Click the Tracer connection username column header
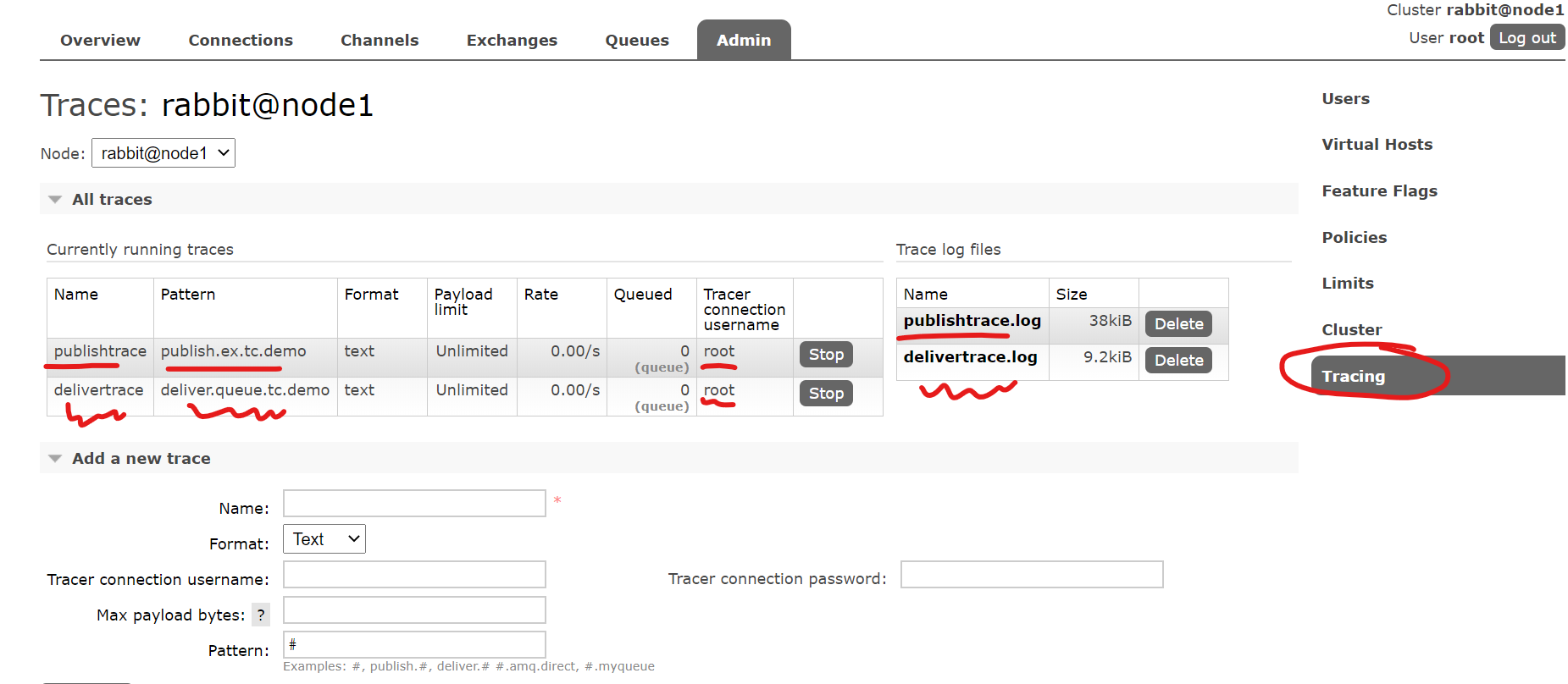This screenshot has height=684, width=1568. pos(744,309)
